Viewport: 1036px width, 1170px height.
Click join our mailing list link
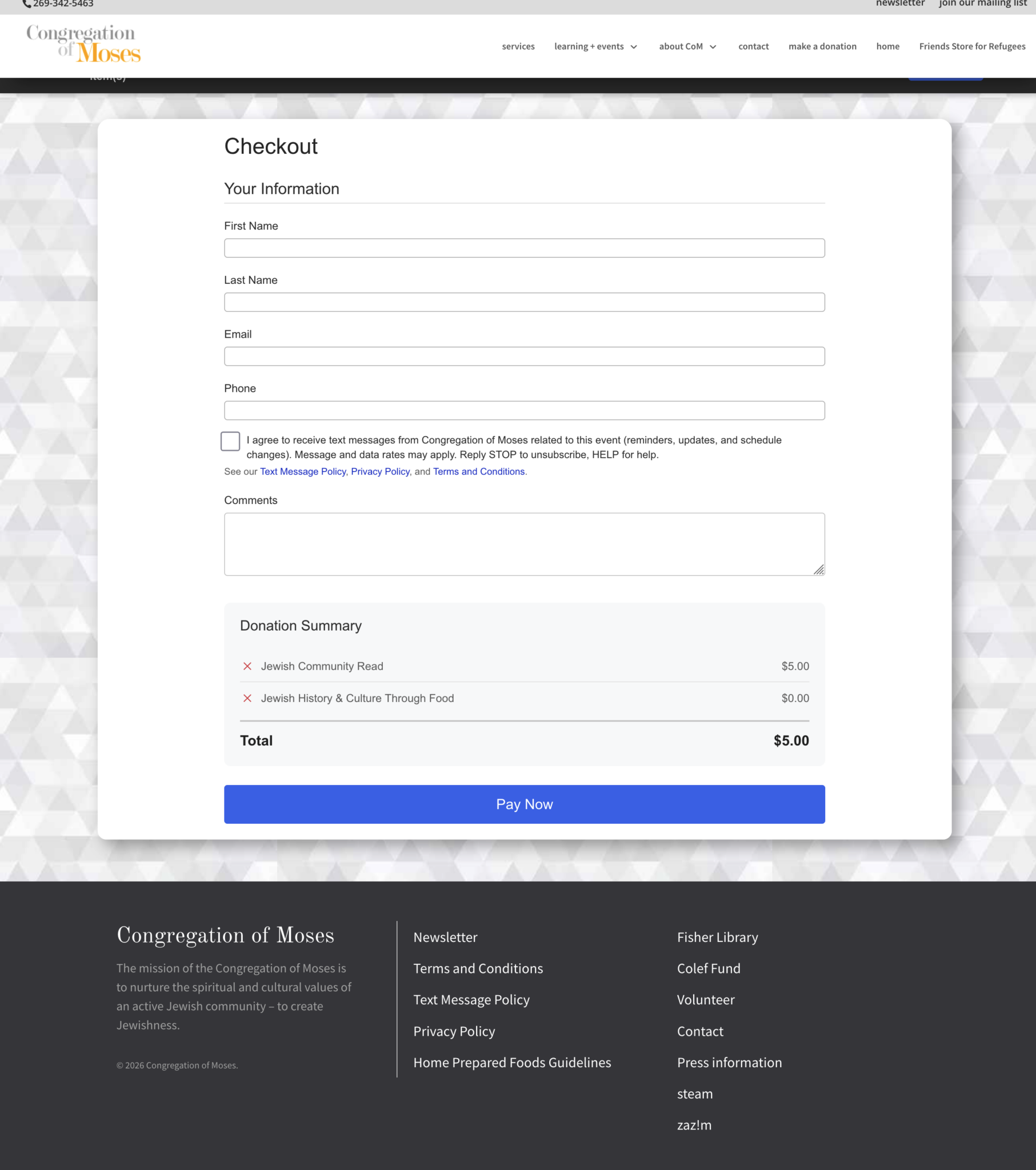point(982,4)
